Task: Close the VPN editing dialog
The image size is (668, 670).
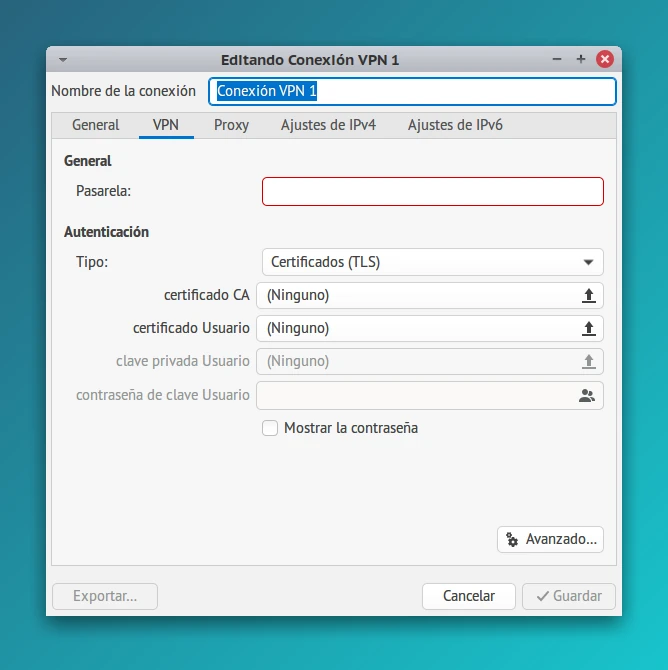Action: [605, 59]
